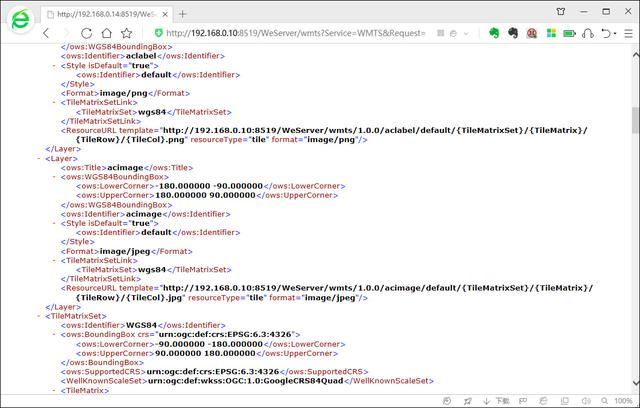Image resolution: width=640 pixels, height=408 pixels.
Task: Click the vertical scrollbar thumb
Action: tap(636, 120)
